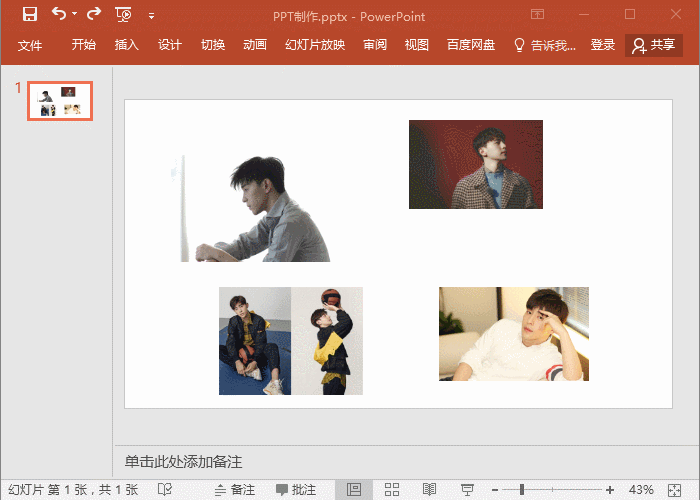Switch to the 插入 tab

pyautogui.click(x=126, y=45)
